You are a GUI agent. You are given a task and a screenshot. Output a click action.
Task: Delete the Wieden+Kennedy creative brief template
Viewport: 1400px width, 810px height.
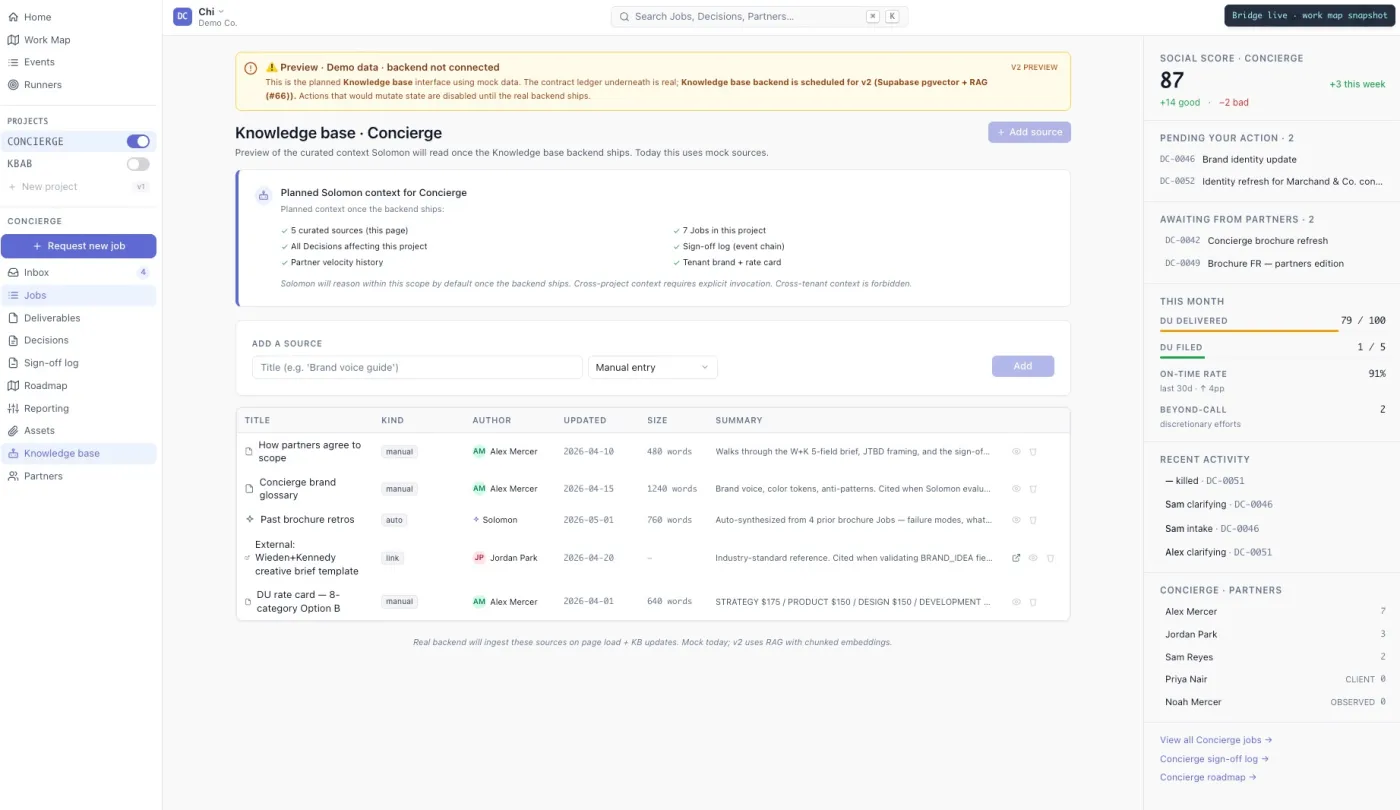click(1050, 558)
